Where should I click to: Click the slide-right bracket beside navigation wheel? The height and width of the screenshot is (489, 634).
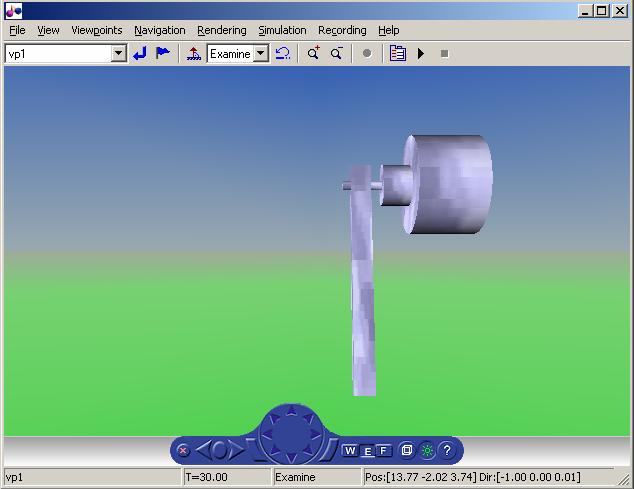328,450
